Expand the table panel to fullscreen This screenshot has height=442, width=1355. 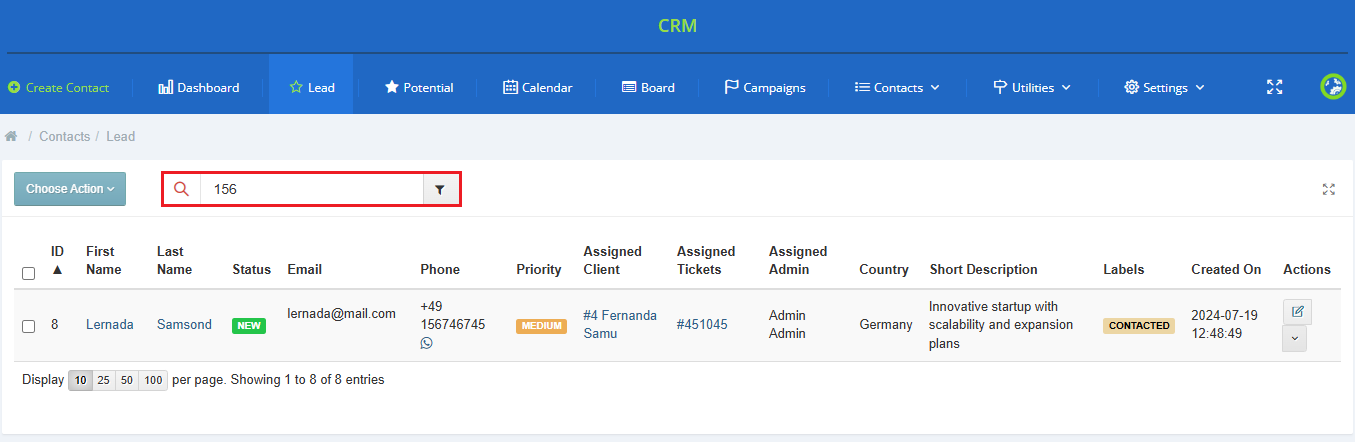[x=1329, y=189]
